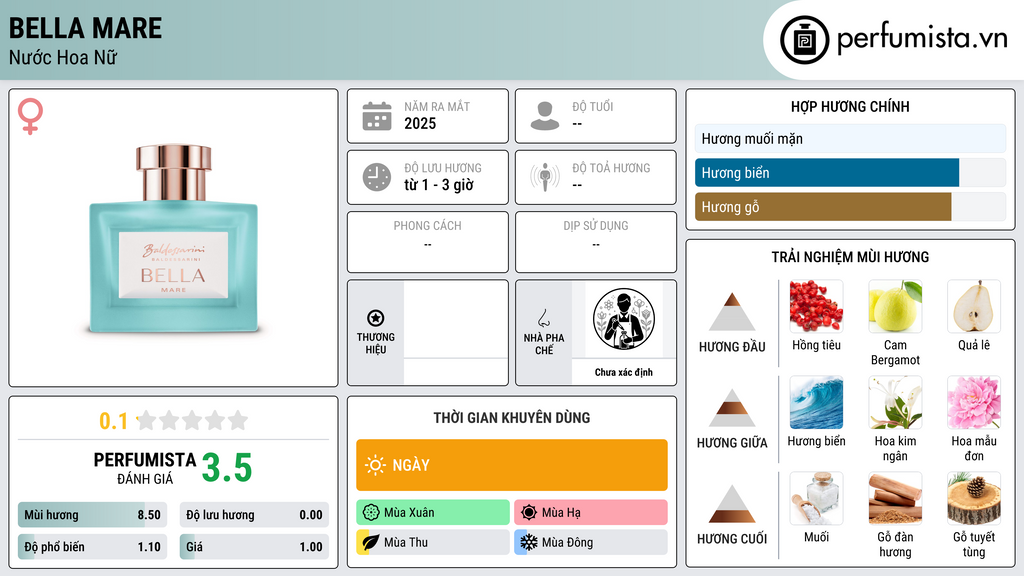Click the Hợp hương chính heading
Viewport: 1024px width, 576px height.
pos(850,106)
